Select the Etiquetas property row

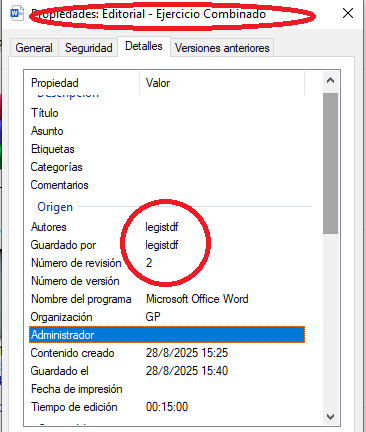click(167, 149)
